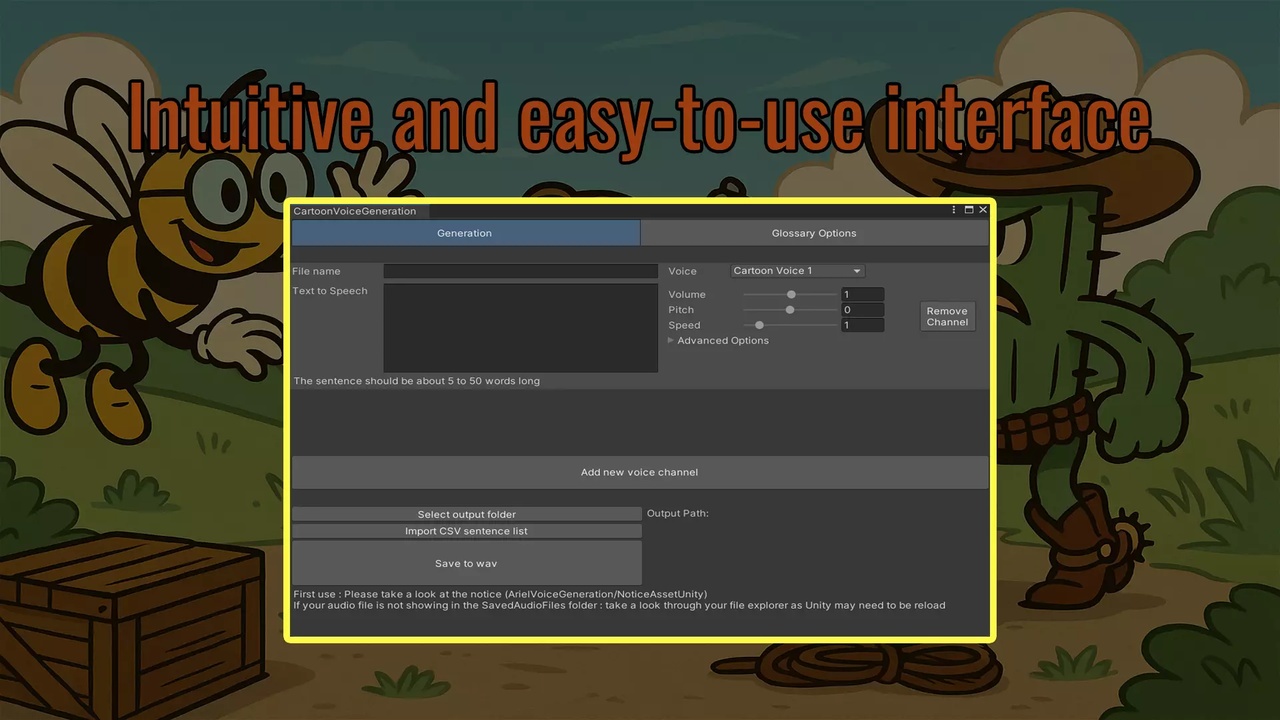1280x720 pixels.
Task: Click the Pitch slider handle
Action: [790, 310]
